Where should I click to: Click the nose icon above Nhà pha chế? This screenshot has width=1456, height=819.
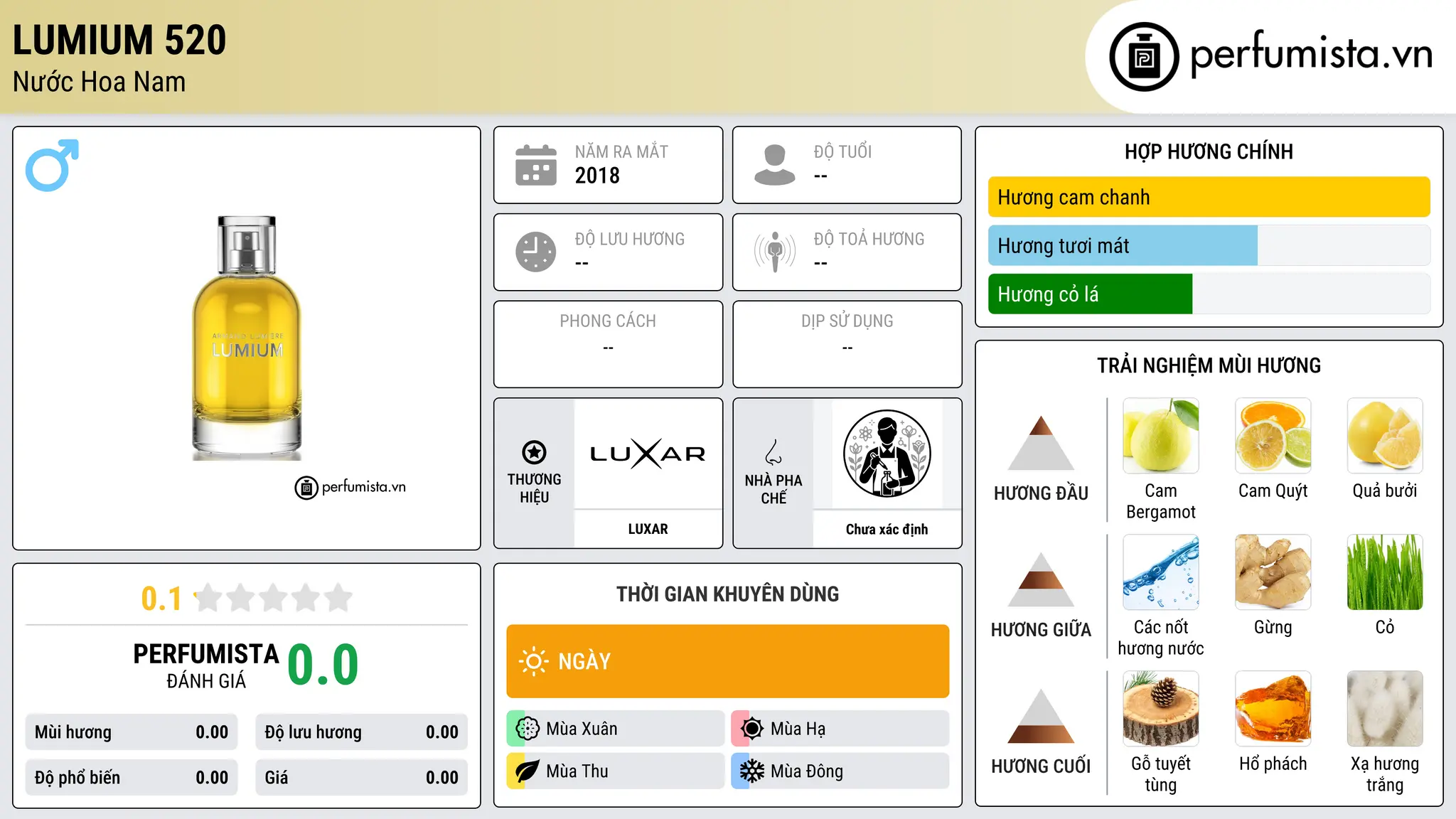(773, 452)
